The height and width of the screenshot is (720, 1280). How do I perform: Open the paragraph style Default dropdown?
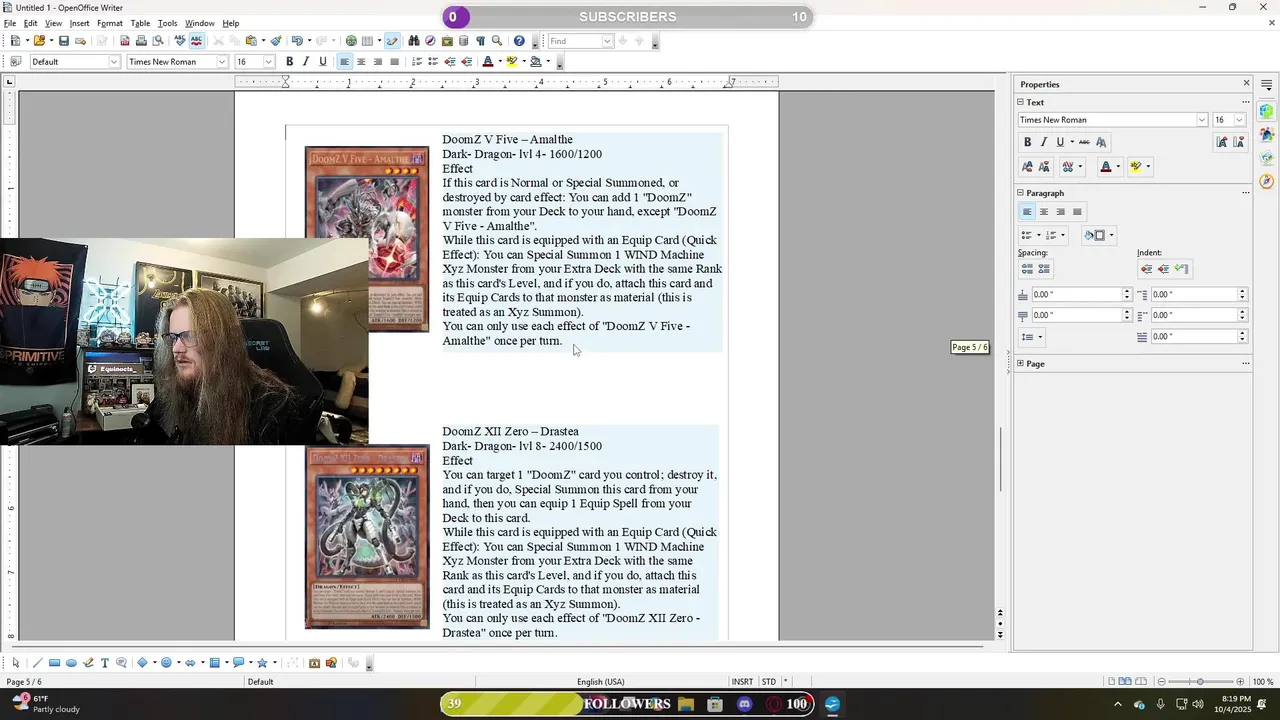pos(113,62)
